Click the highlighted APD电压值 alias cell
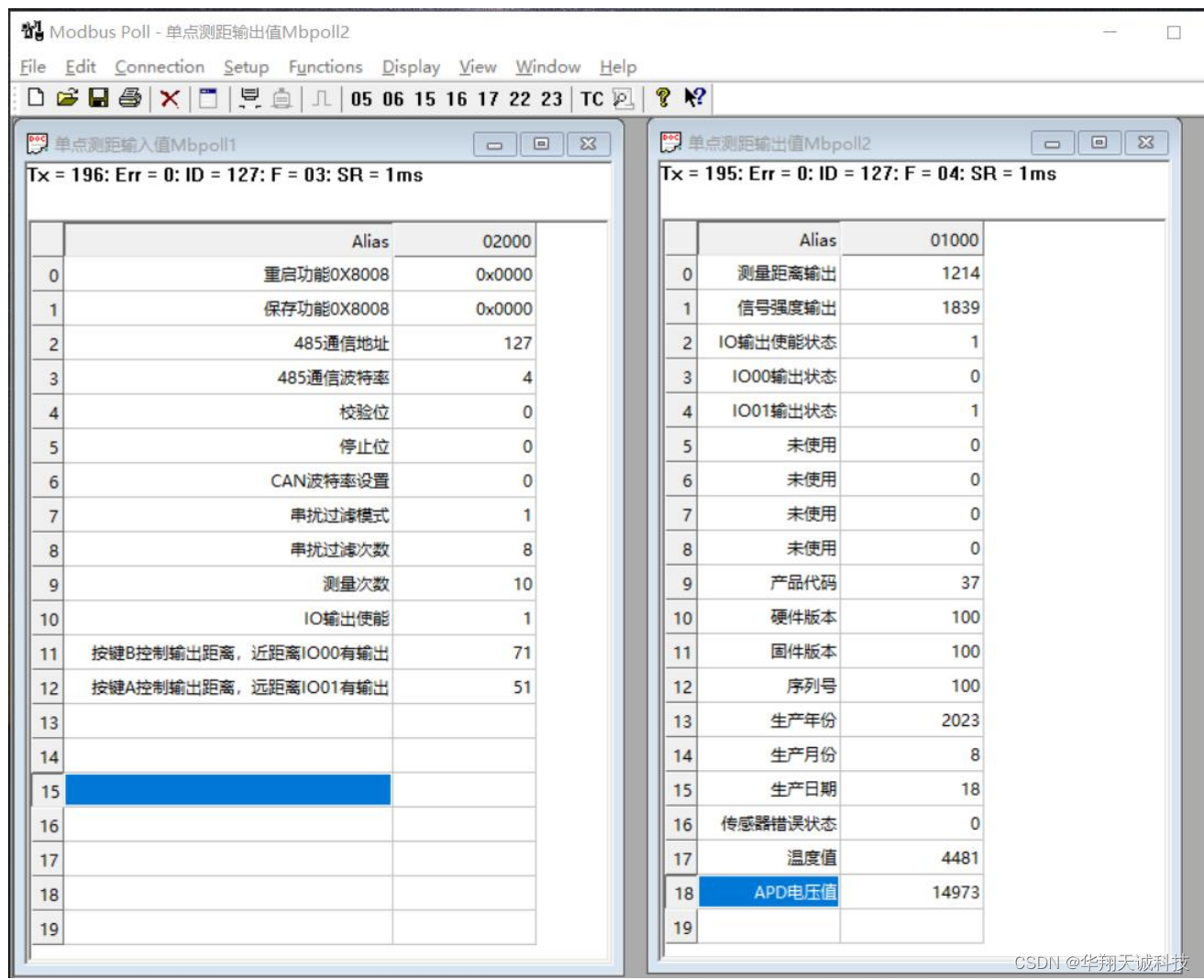 (x=769, y=892)
